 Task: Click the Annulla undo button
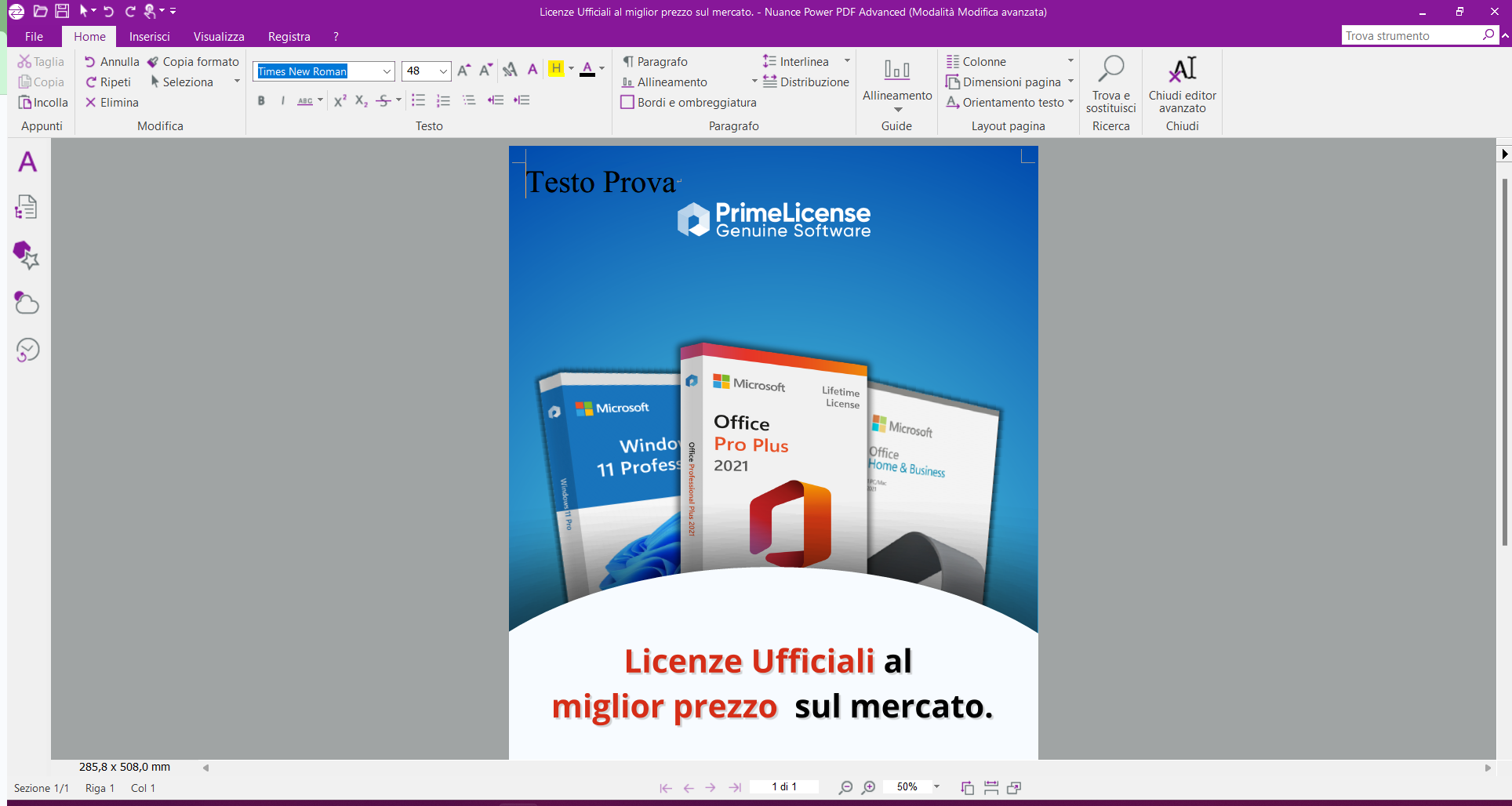point(111,62)
